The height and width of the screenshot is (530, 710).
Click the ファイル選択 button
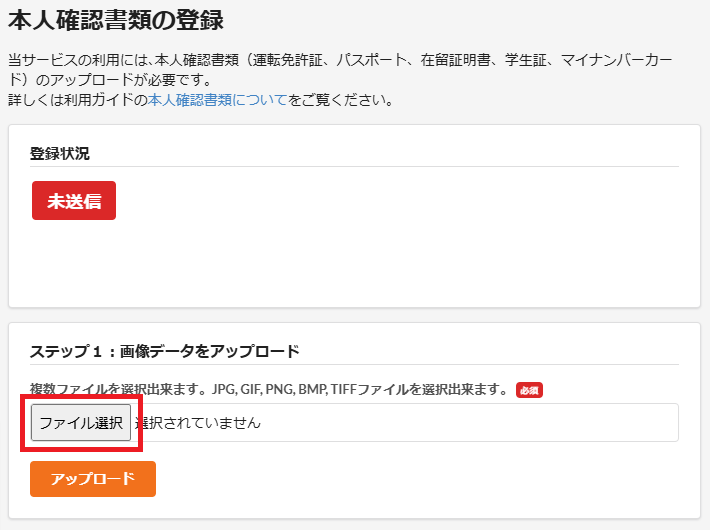tap(81, 422)
